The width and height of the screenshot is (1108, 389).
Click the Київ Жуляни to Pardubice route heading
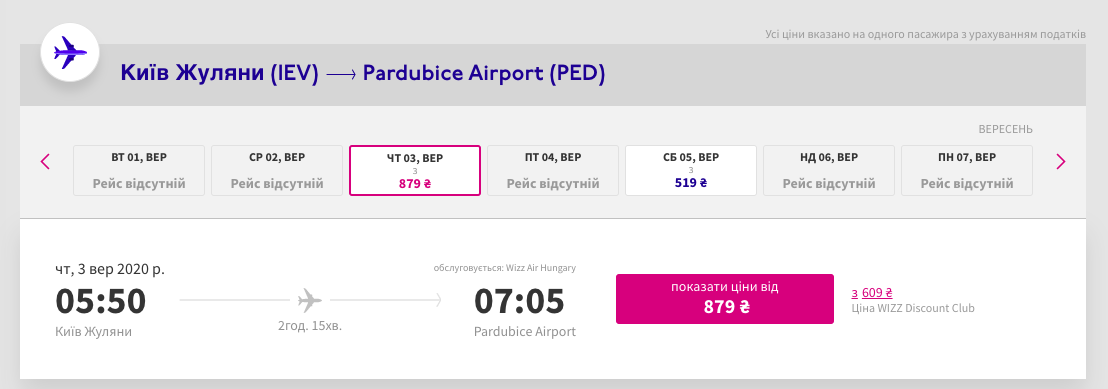(x=363, y=74)
